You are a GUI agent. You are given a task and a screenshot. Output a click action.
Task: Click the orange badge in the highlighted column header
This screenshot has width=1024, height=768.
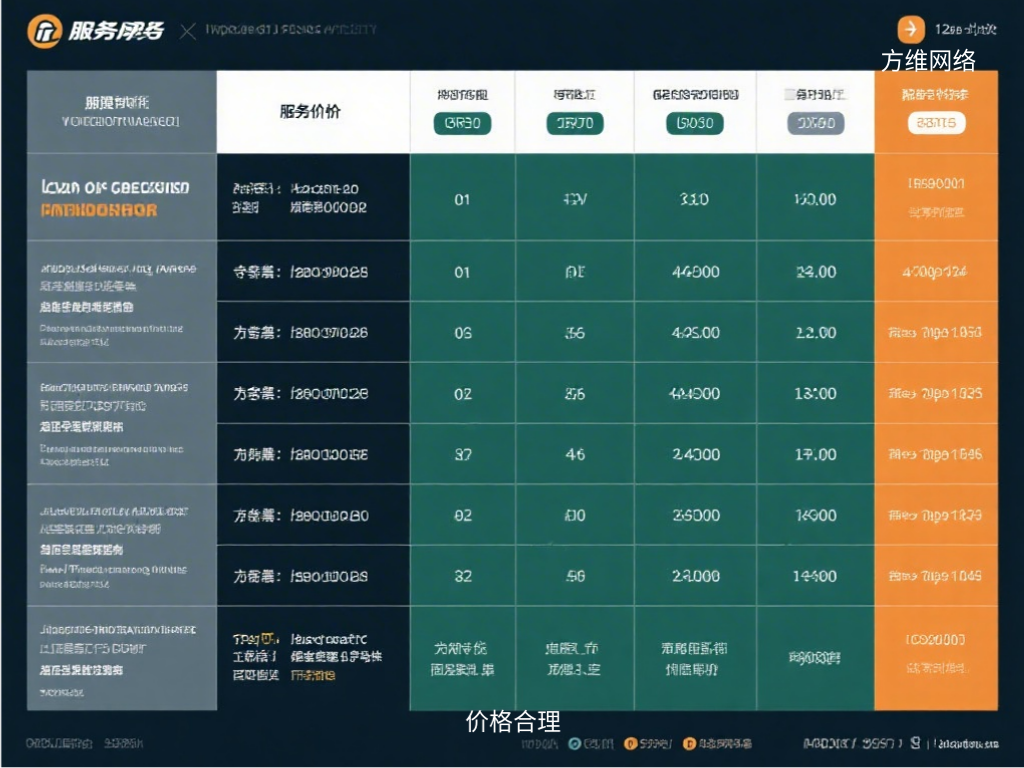pyautogui.click(x=937, y=124)
